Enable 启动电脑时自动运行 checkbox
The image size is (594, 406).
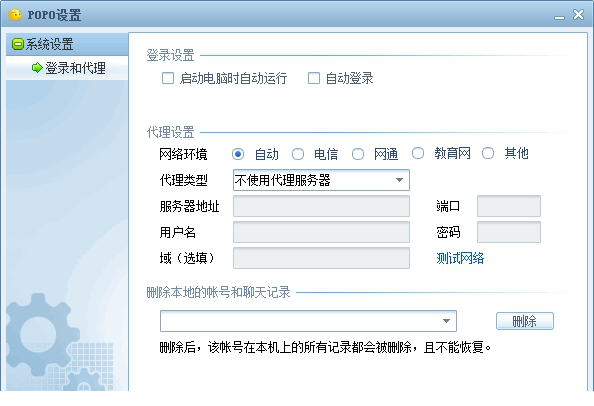(x=168, y=78)
